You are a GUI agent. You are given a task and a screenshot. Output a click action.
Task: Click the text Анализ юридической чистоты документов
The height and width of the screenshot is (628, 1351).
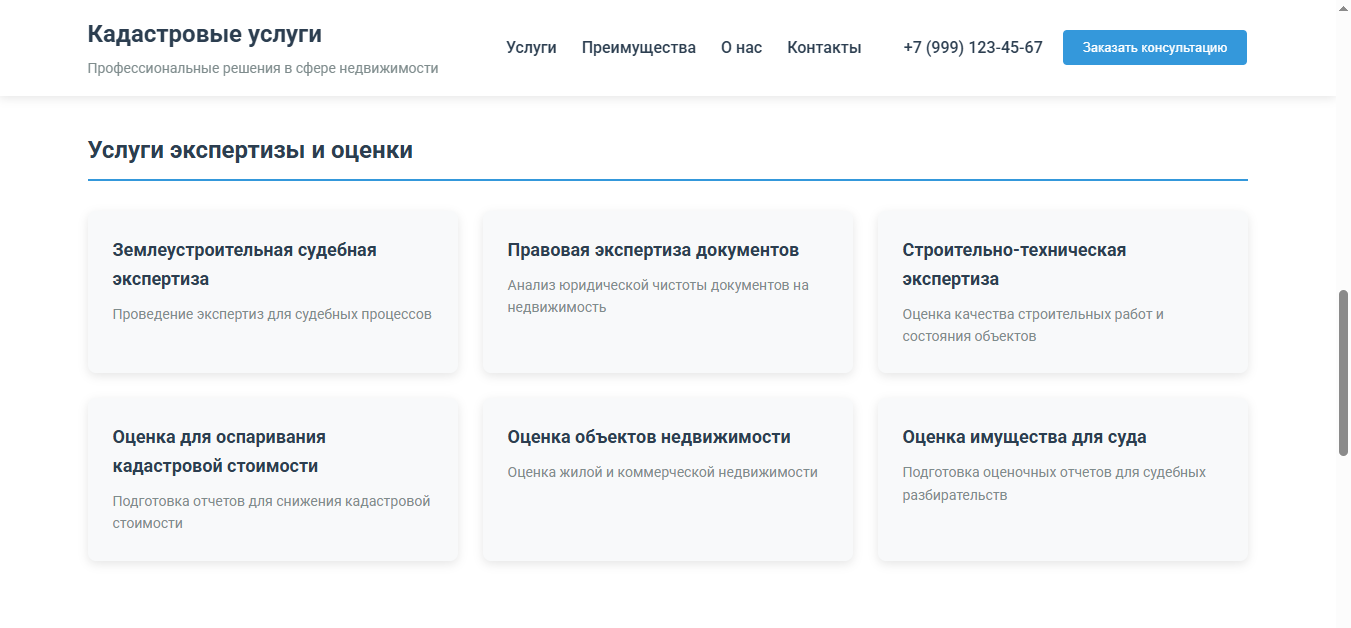pyautogui.click(x=659, y=295)
